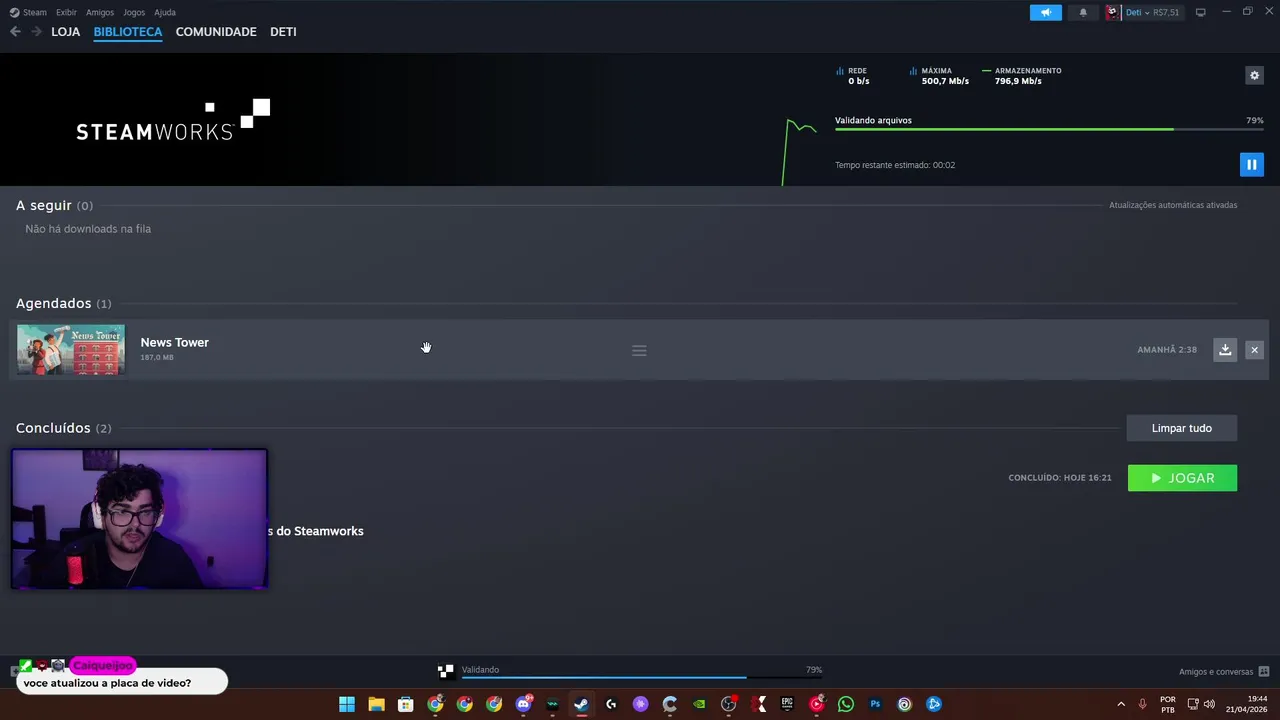Screen dimensions: 1280x720
Task: Open WhatsApp from taskbar
Action: pos(846,704)
